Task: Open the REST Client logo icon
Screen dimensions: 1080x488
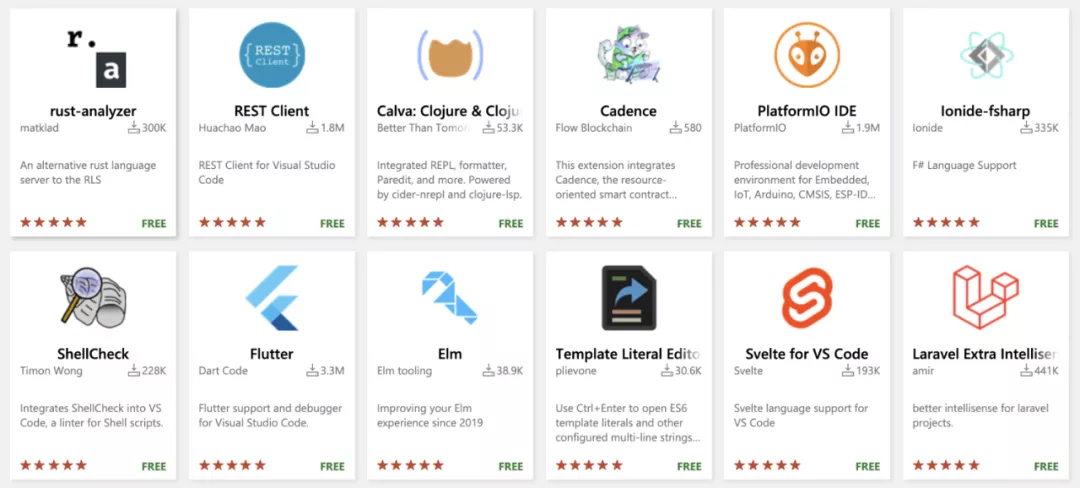Action: point(271,54)
